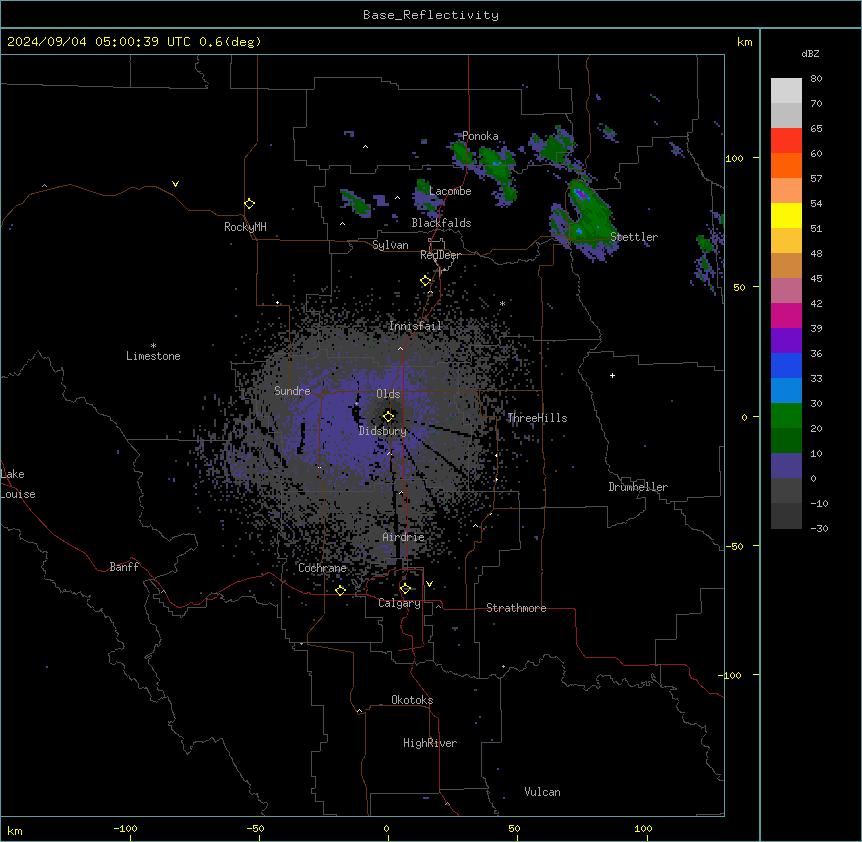Pick the red 60-65 dBZ legend swatch
This screenshot has width=862, height=842.
[x=786, y=141]
